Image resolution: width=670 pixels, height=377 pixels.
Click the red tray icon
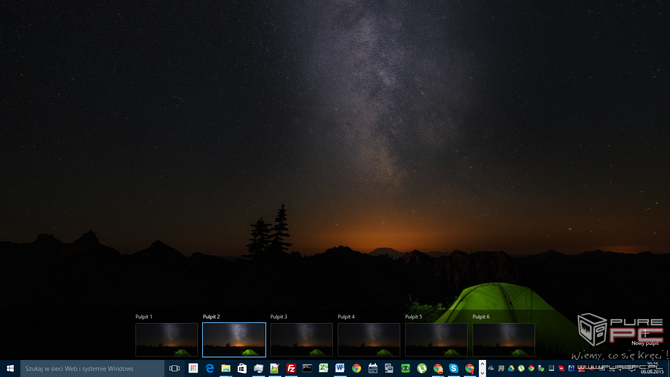(x=561, y=368)
